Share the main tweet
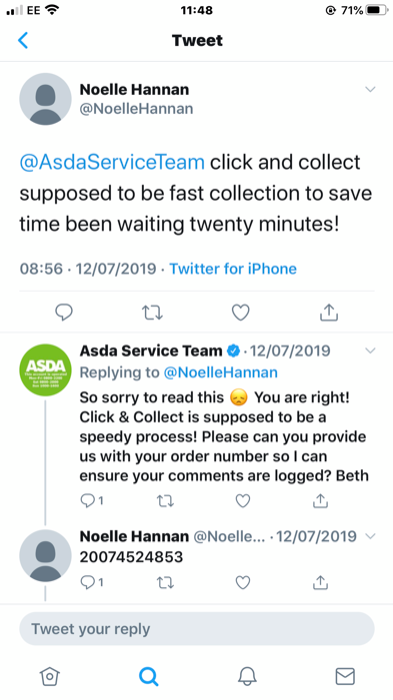The height and width of the screenshot is (700, 393). tap(329, 312)
